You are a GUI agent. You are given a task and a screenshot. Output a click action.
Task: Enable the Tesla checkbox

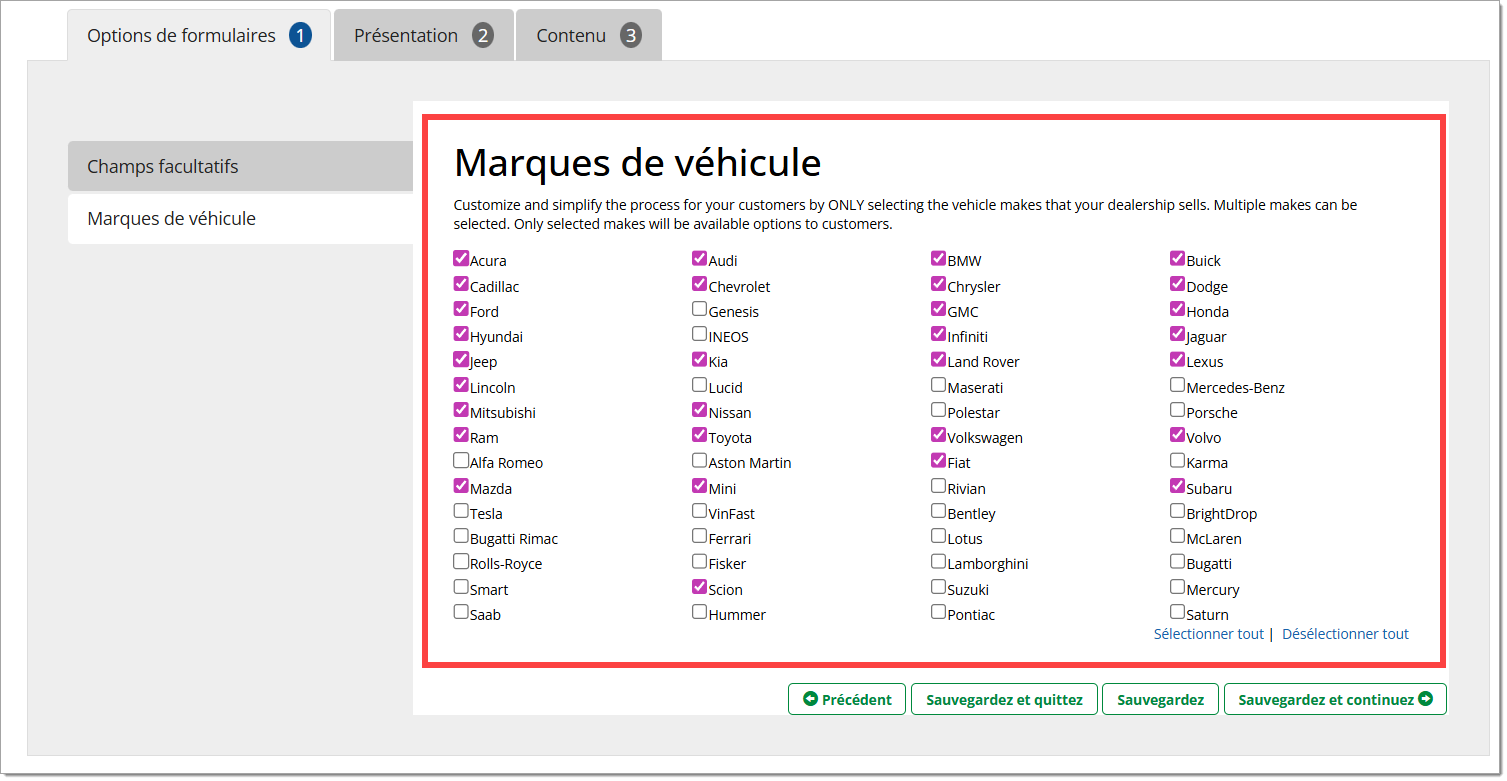pos(461,511)
